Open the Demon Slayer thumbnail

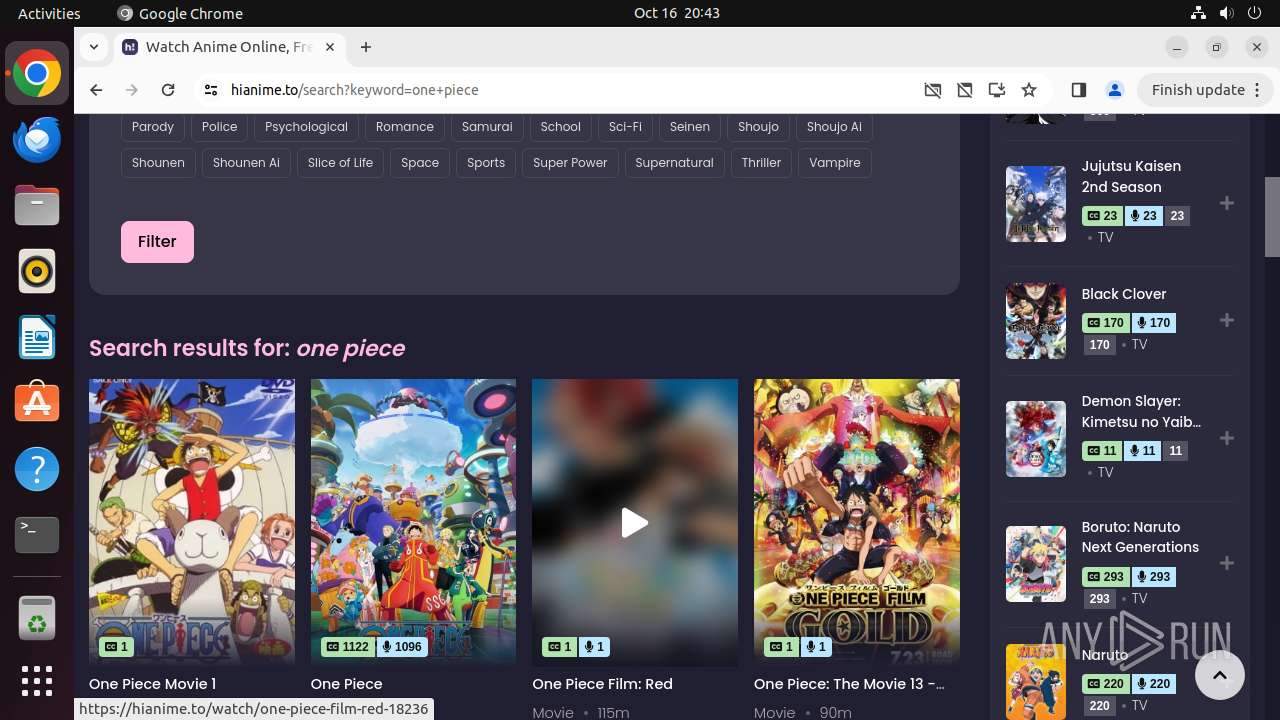pos(1036,439)
